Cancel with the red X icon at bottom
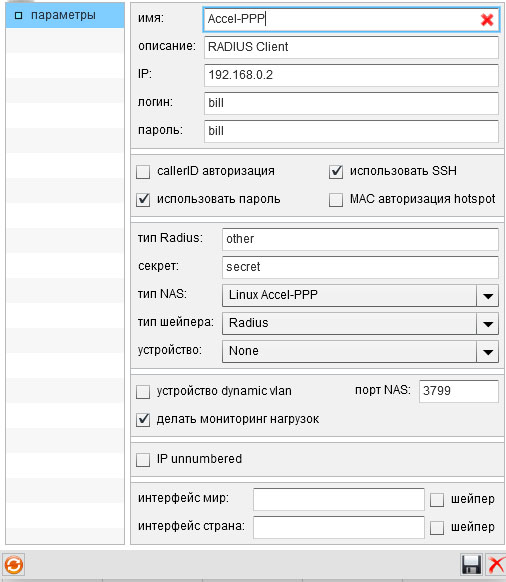 click(496, 565)
